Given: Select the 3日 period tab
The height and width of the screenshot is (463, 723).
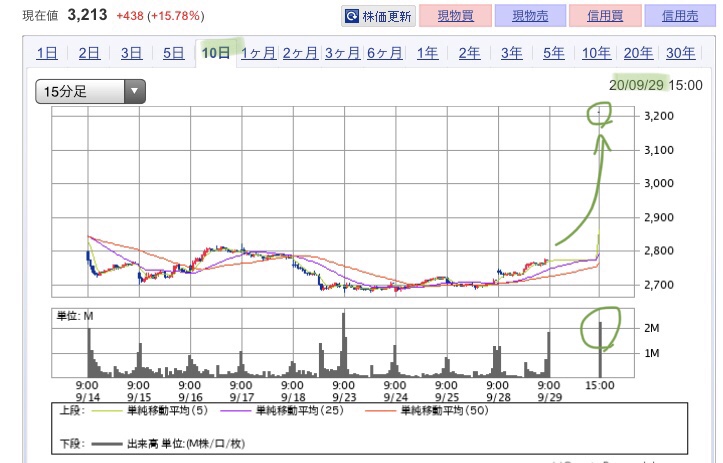Looking at the screenshot, I should (131, 54).
